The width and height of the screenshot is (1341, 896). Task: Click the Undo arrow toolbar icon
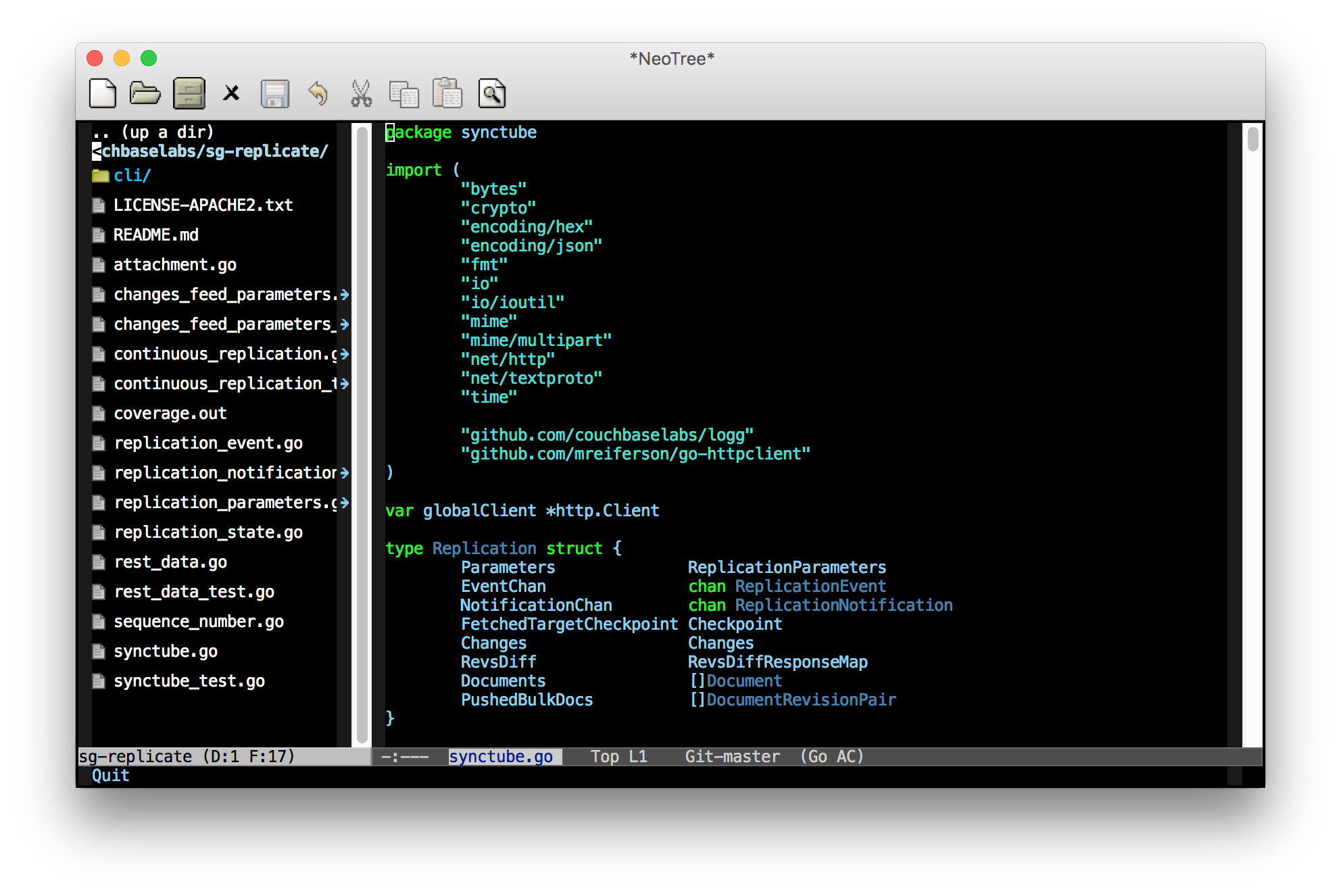pyautogui.click(x=318, y=93)
